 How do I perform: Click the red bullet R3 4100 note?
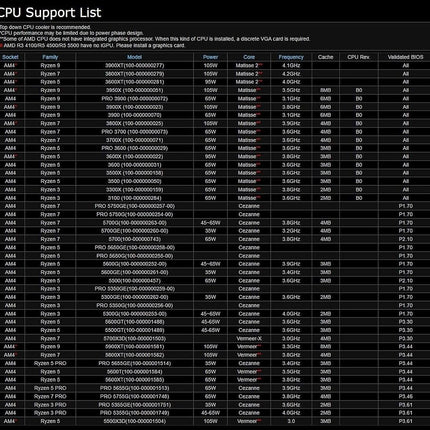92,45
